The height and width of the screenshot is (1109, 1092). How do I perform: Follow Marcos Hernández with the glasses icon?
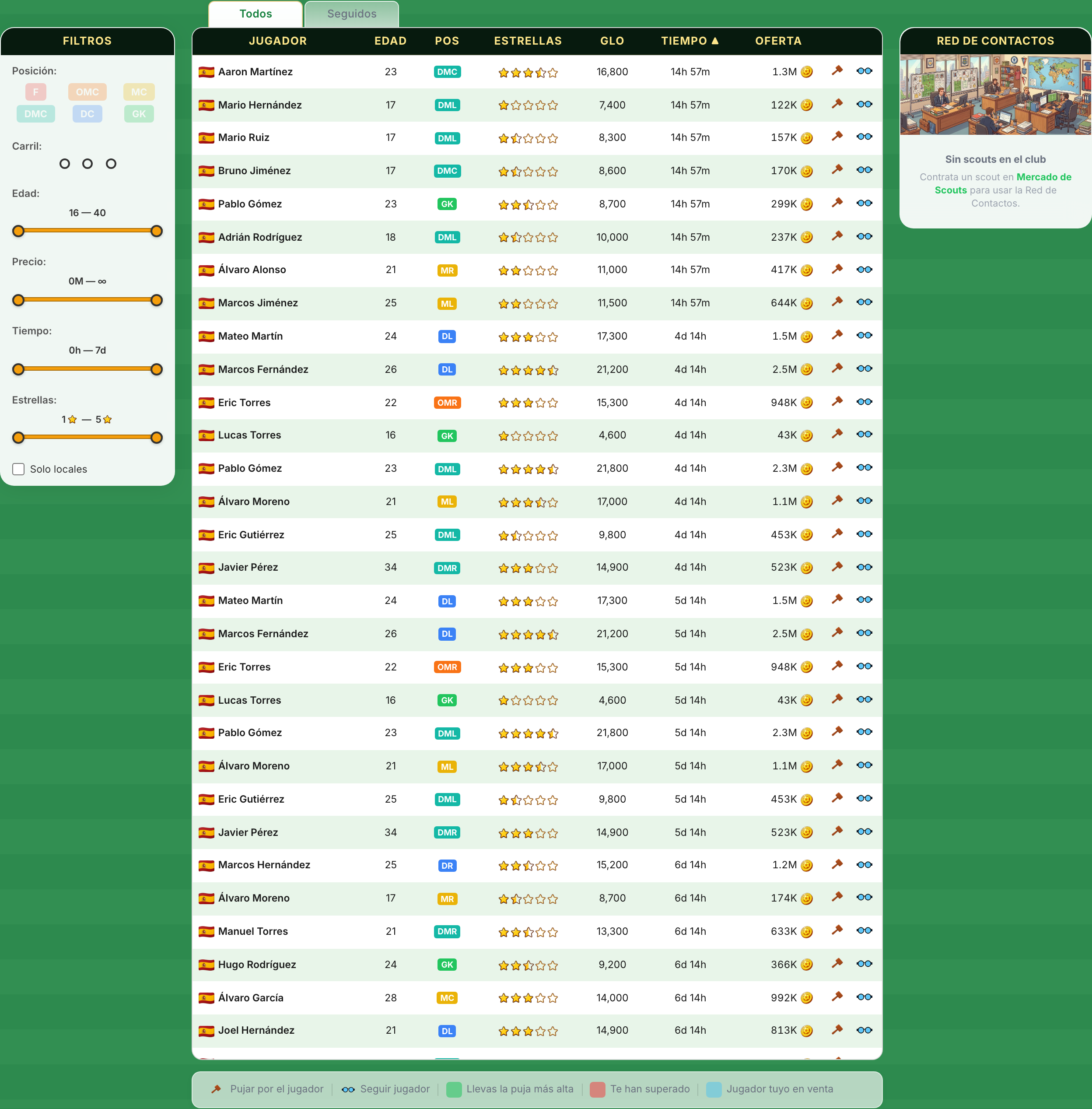click(864, 865)
